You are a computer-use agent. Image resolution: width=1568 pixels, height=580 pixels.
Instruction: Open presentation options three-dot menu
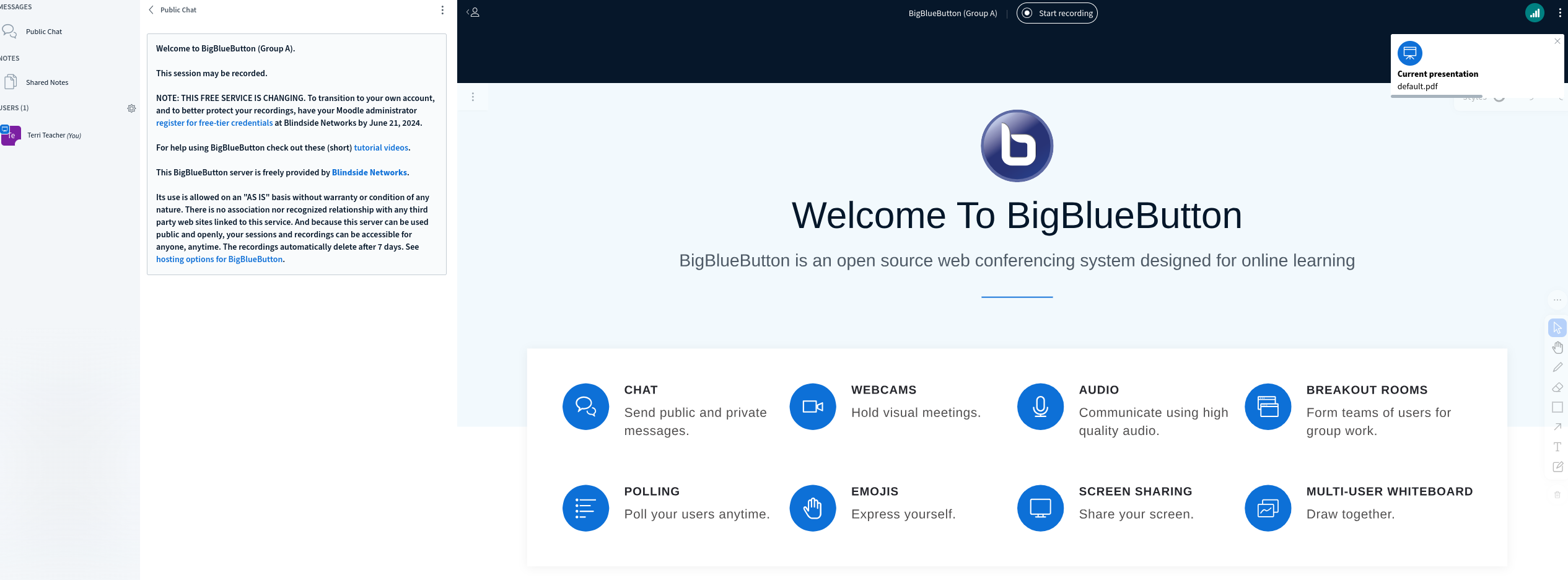(473, 97)
